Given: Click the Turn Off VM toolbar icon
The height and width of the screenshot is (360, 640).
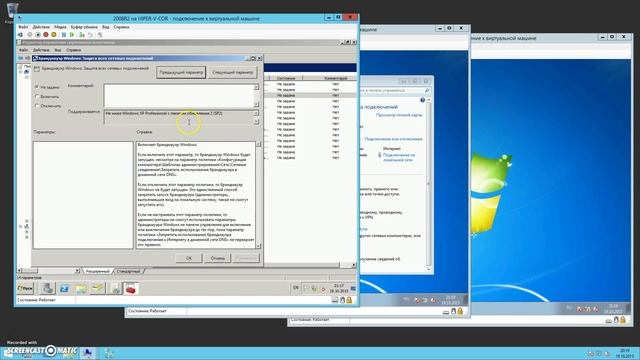Looking at the screenshot, I should [x=38, y=35].
